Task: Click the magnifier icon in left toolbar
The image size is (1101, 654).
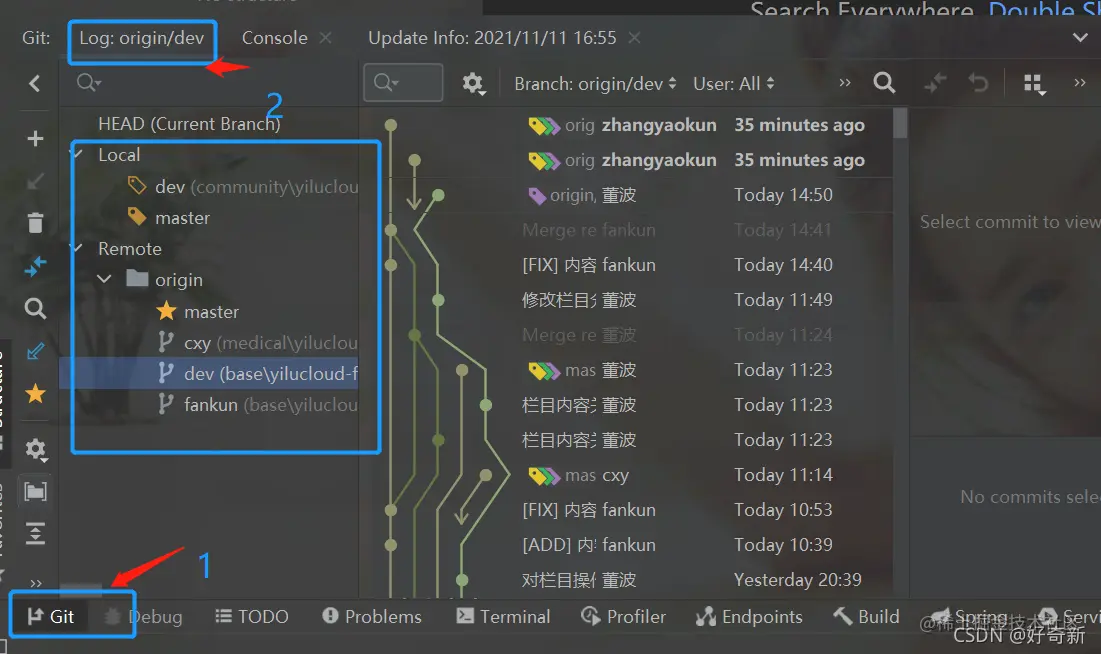Action: 35,308
